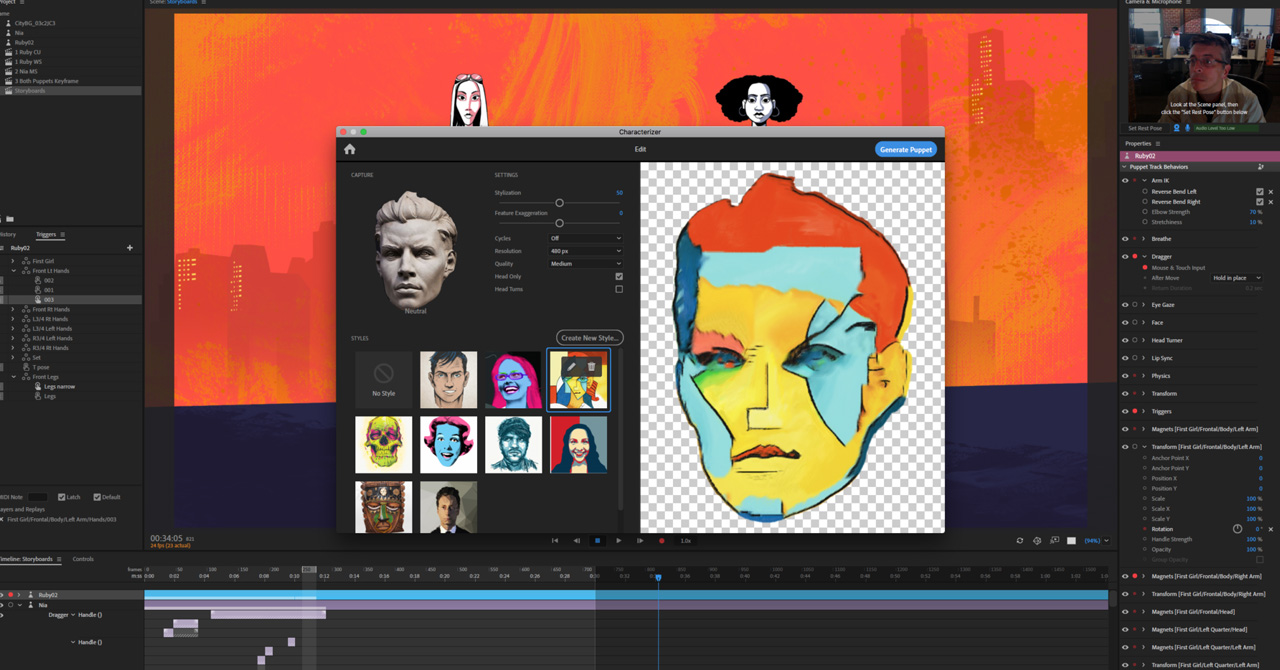1280x670 pixels.
Task: Switch to the Controls tab
Action: [x=83, y=559]
